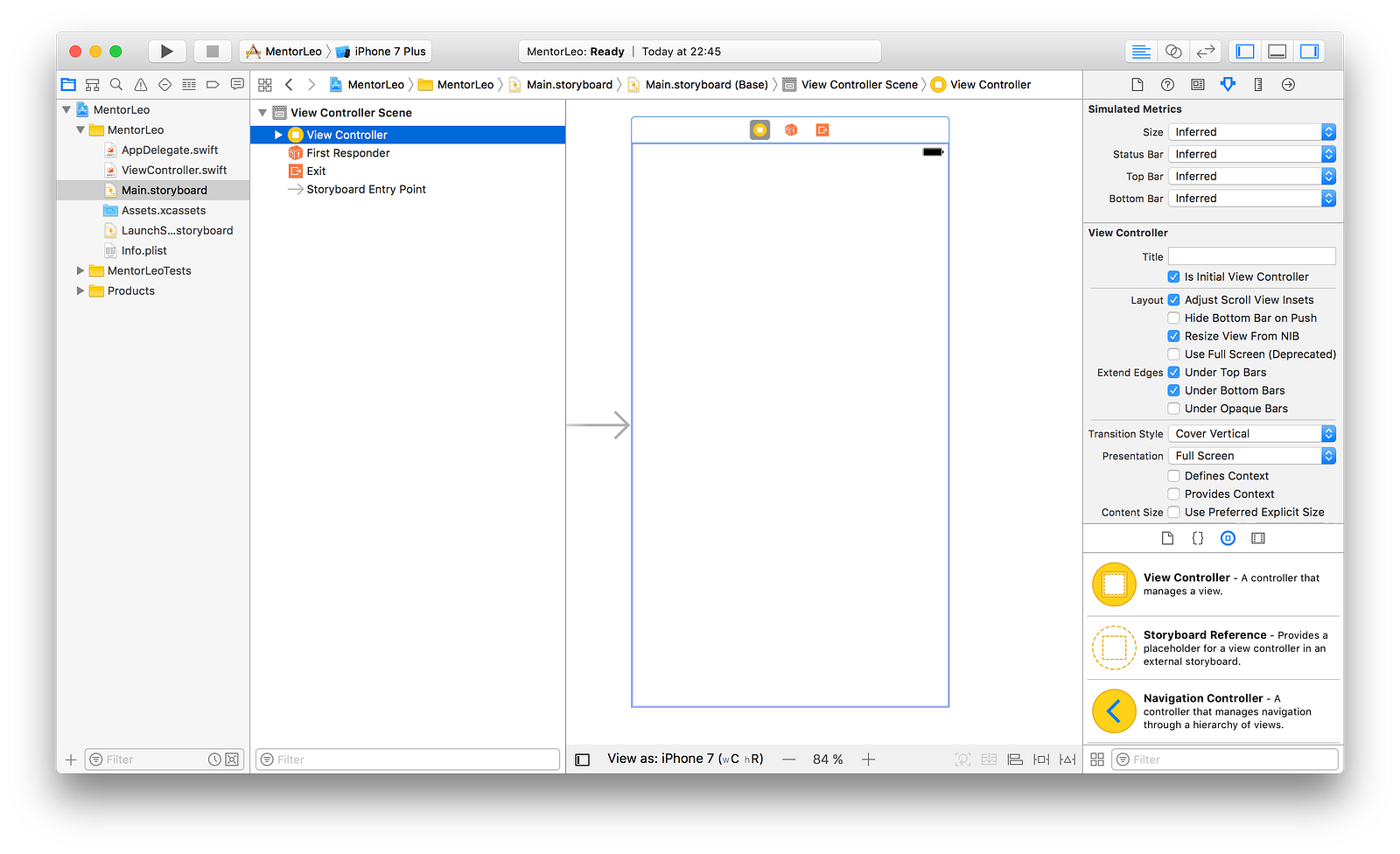Uncheck Under Top Bars

point(1174,372)
